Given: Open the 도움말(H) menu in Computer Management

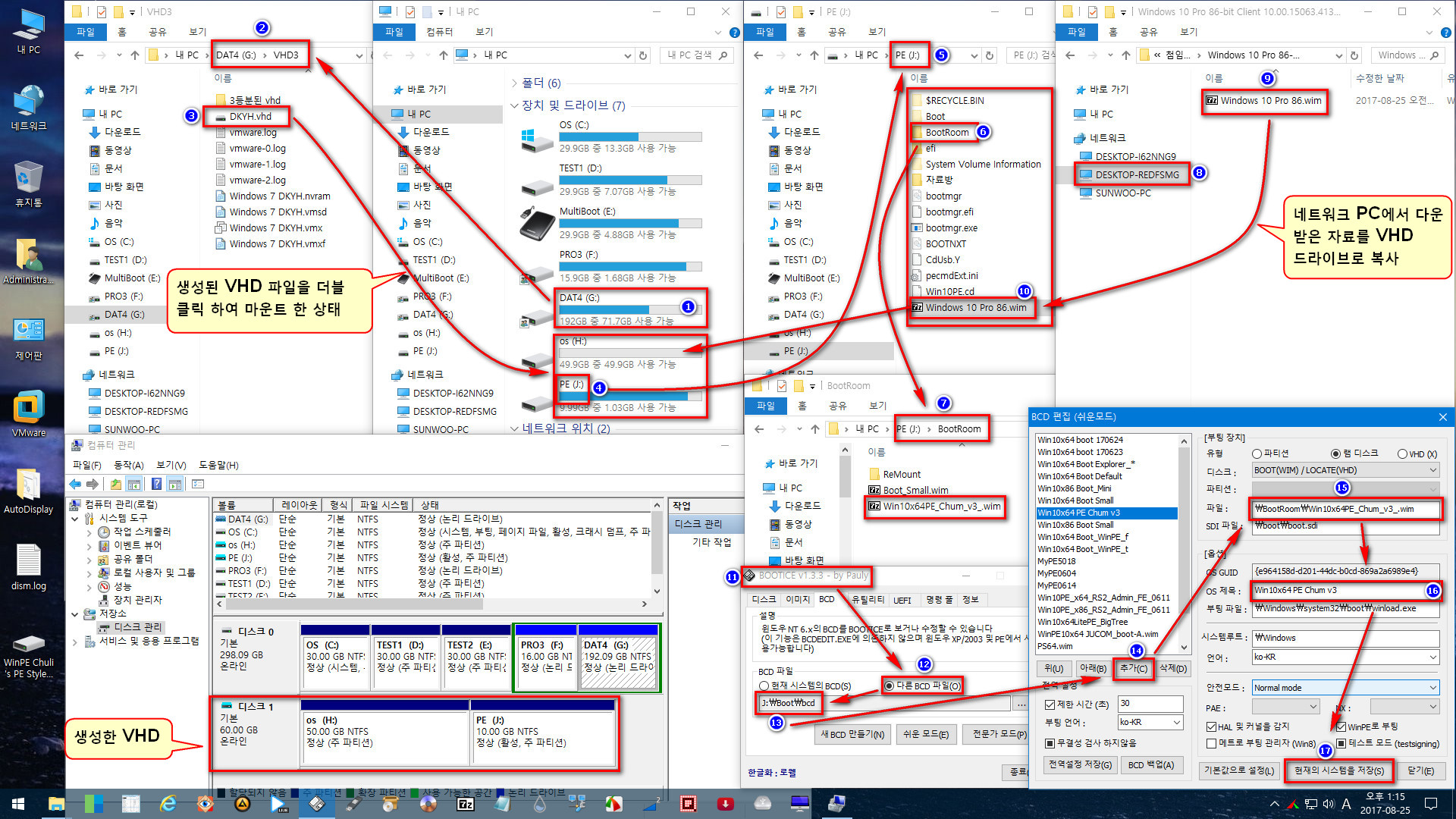Looking at the screenshot, I should coord(218,465).
